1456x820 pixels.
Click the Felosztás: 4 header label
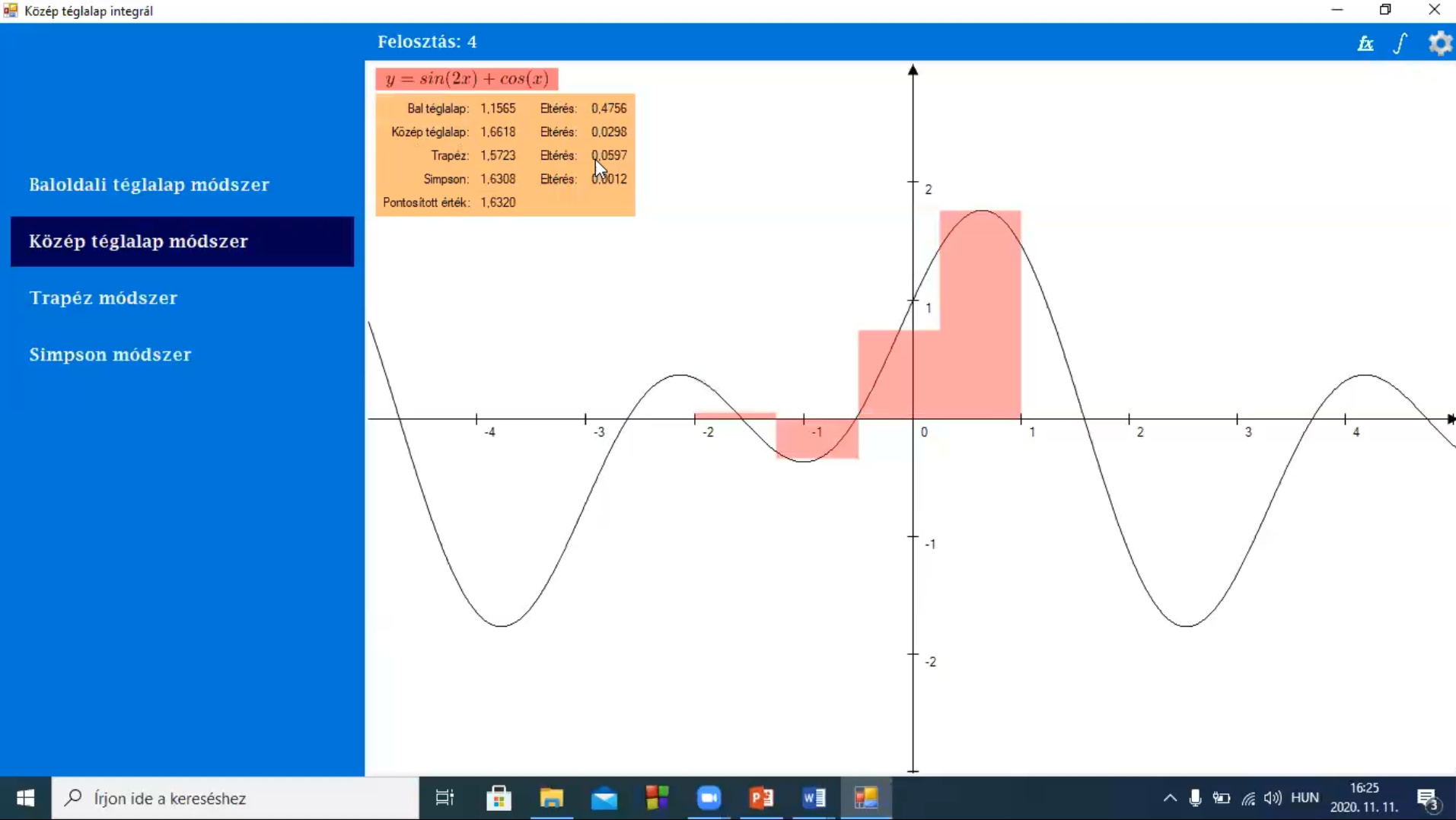click(427, 42)
